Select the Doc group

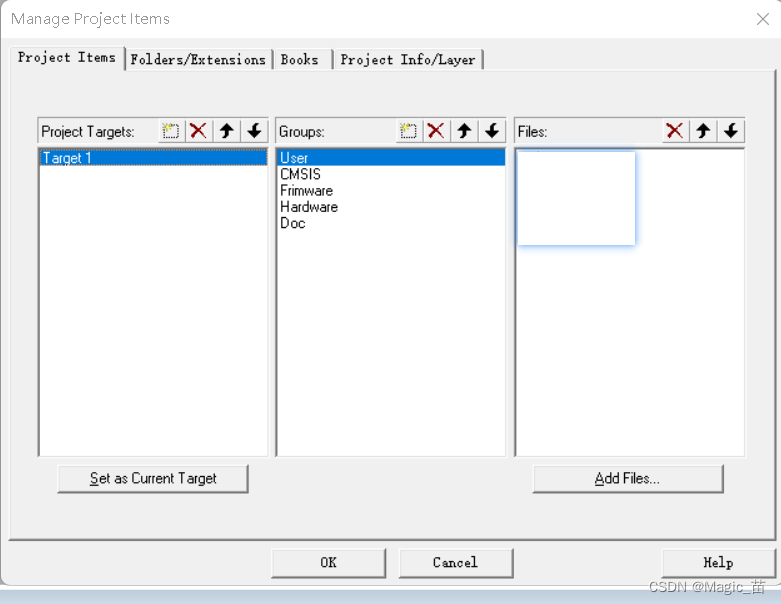pos(391,223)
